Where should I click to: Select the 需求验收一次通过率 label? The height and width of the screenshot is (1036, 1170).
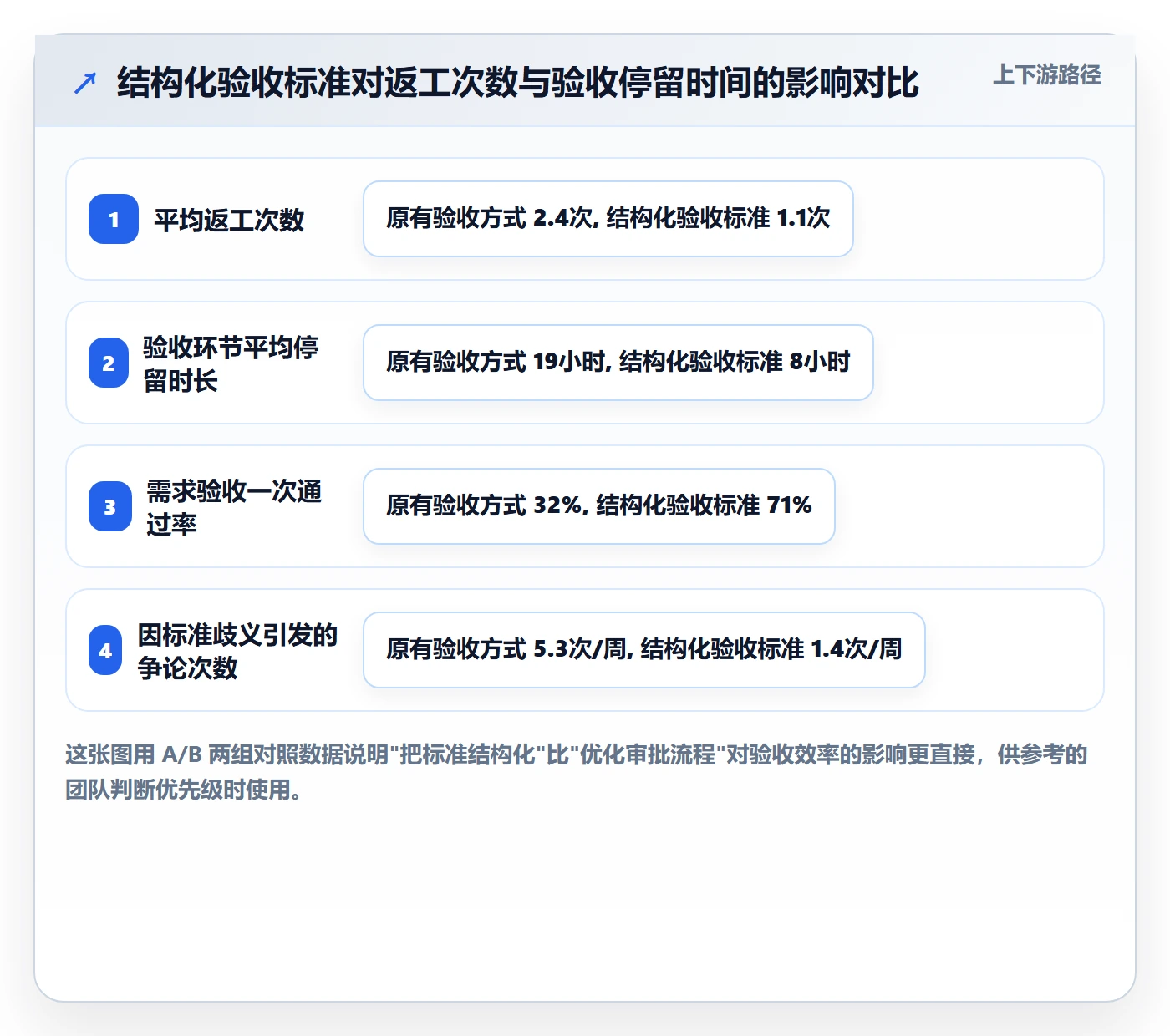click(234, 507)
